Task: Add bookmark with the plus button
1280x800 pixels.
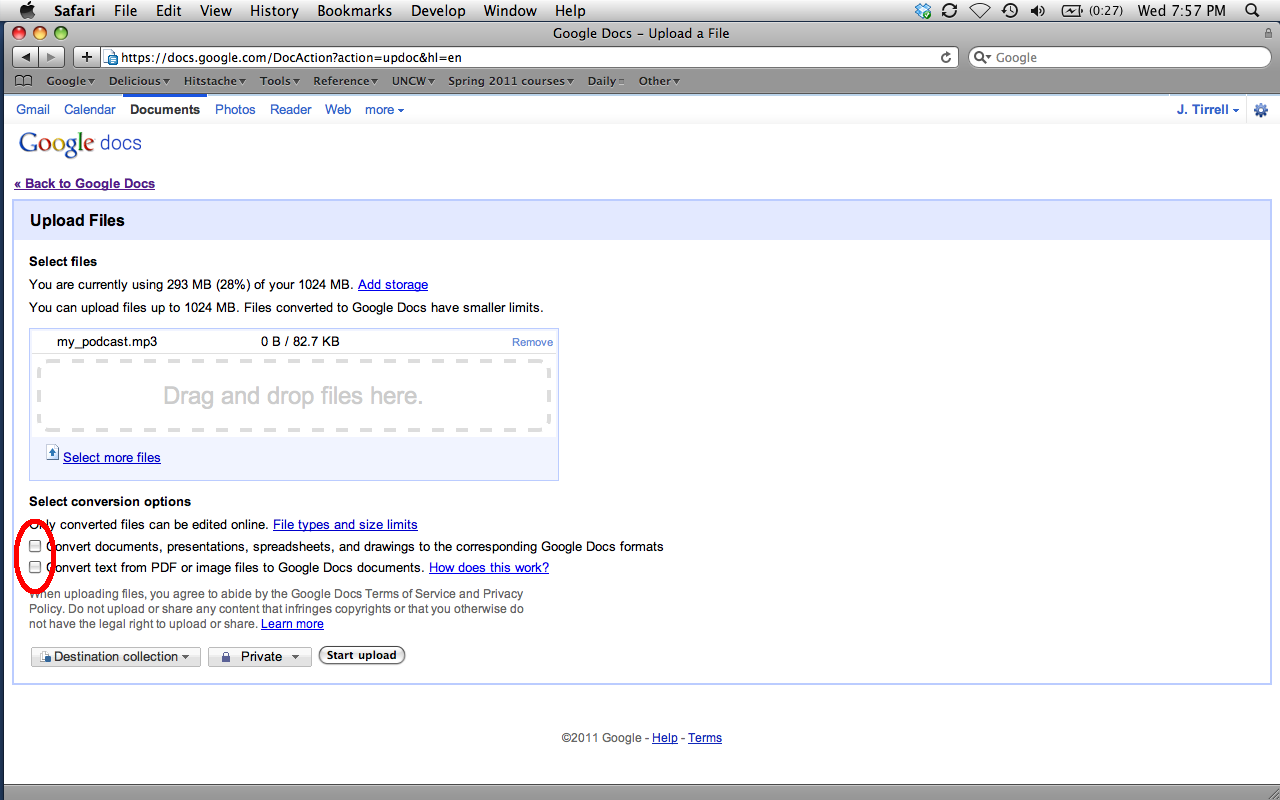Action: click(x=86, y=57)
